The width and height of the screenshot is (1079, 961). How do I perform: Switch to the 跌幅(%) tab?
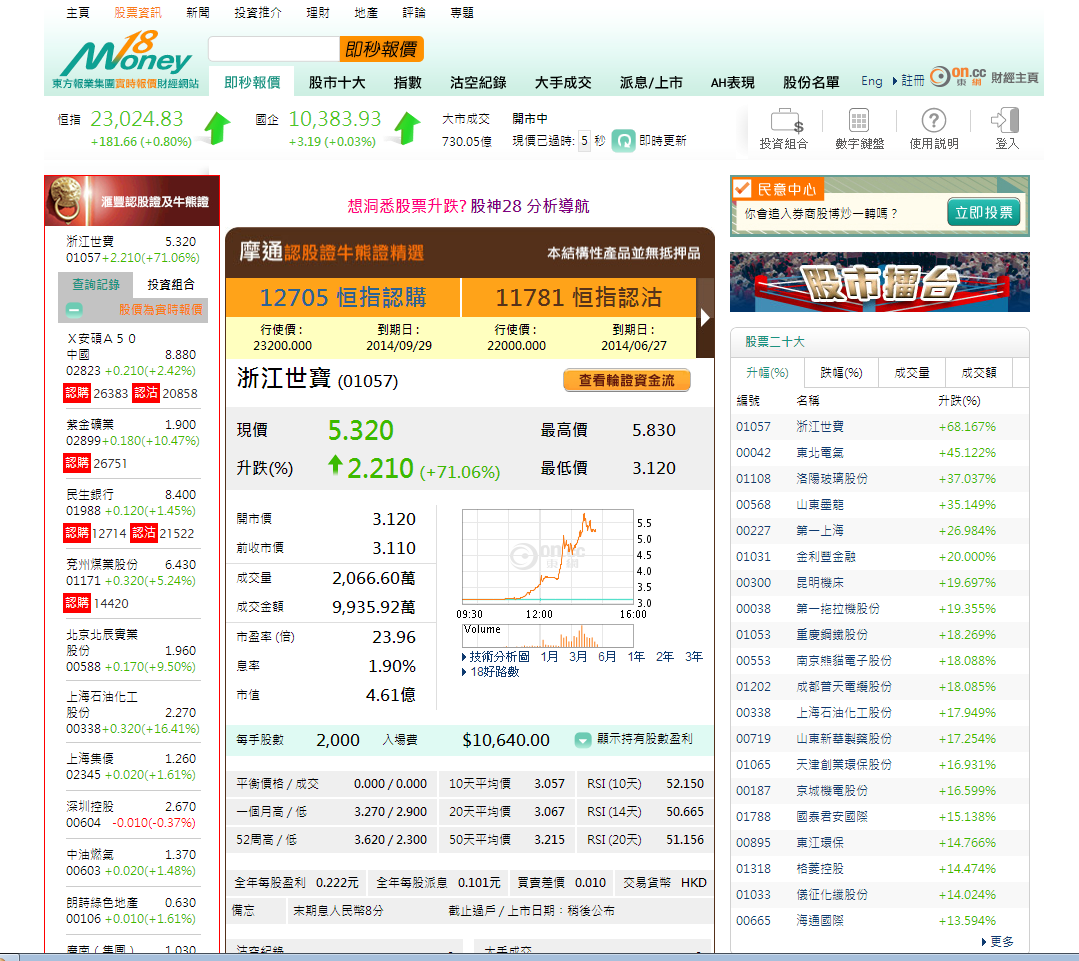point(840,373)
